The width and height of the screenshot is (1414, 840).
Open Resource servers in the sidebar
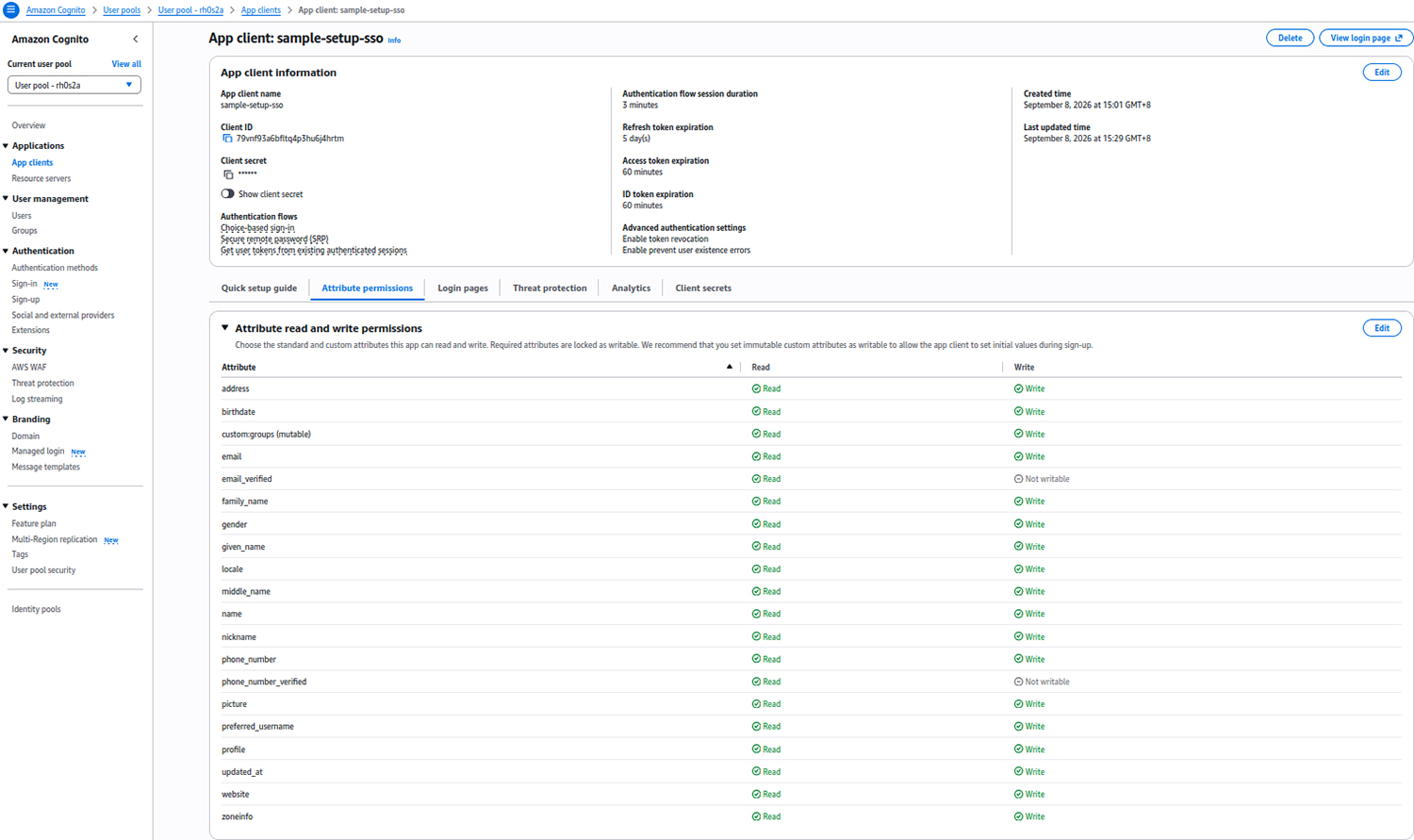coord(41,178)
